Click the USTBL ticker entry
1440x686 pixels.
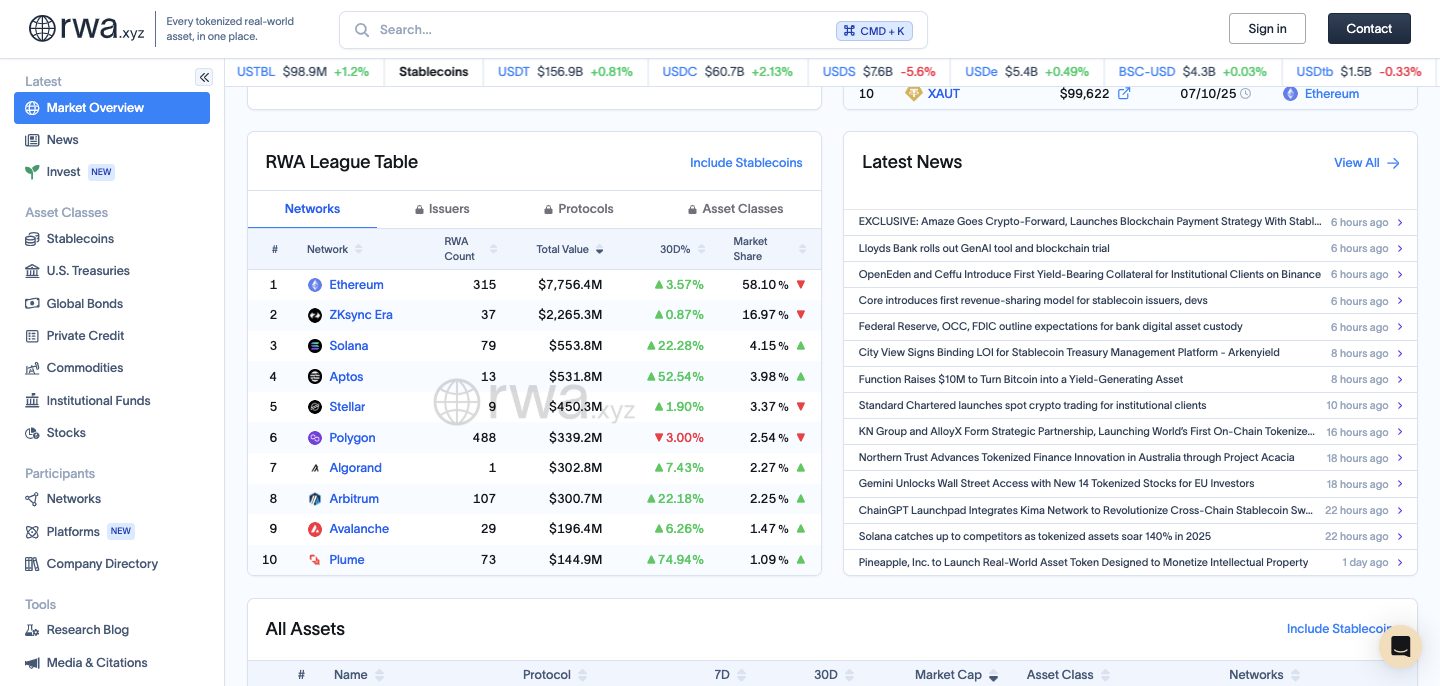coord(303,72)
